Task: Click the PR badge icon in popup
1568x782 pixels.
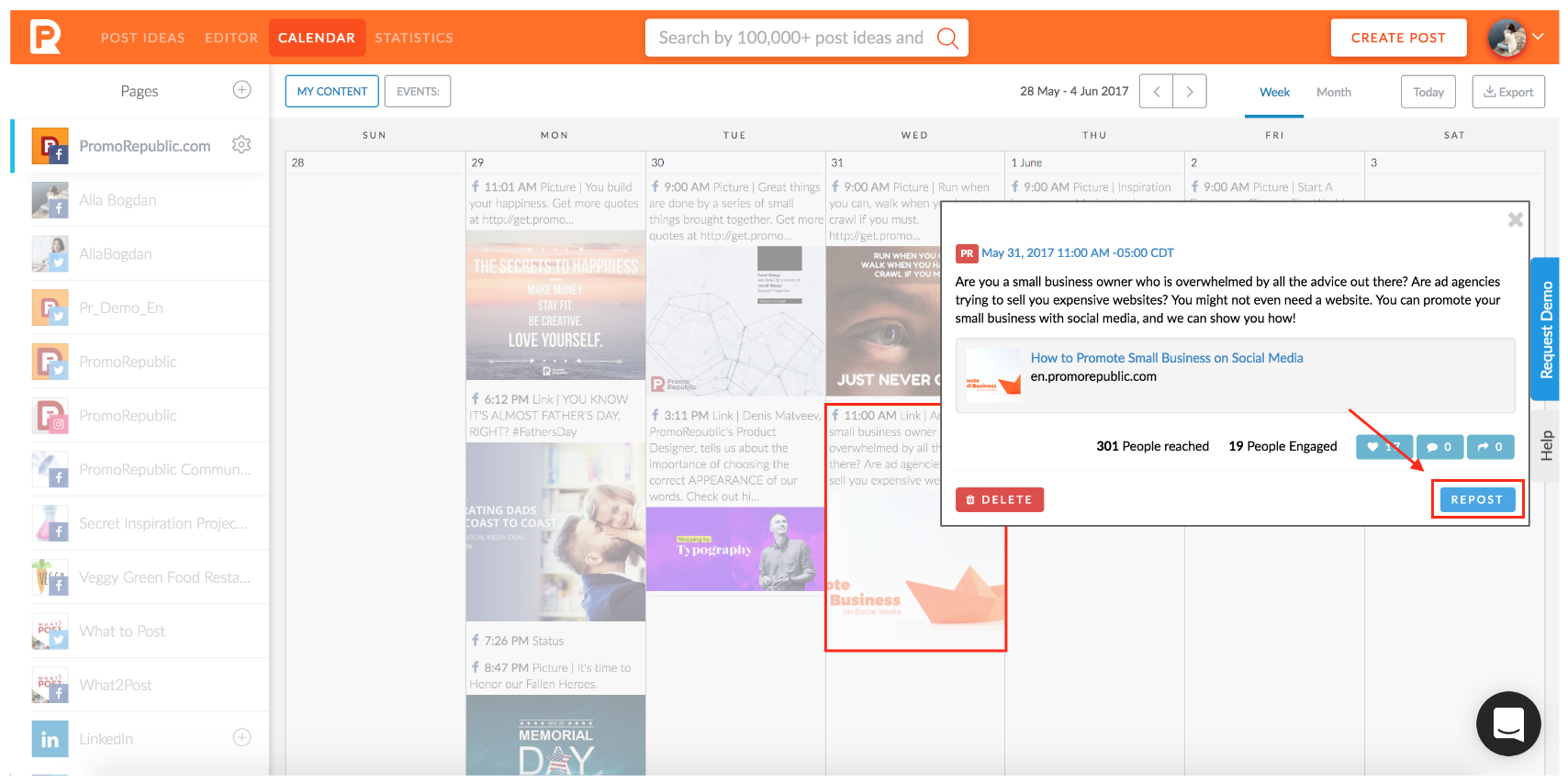Action: [967, 253]
